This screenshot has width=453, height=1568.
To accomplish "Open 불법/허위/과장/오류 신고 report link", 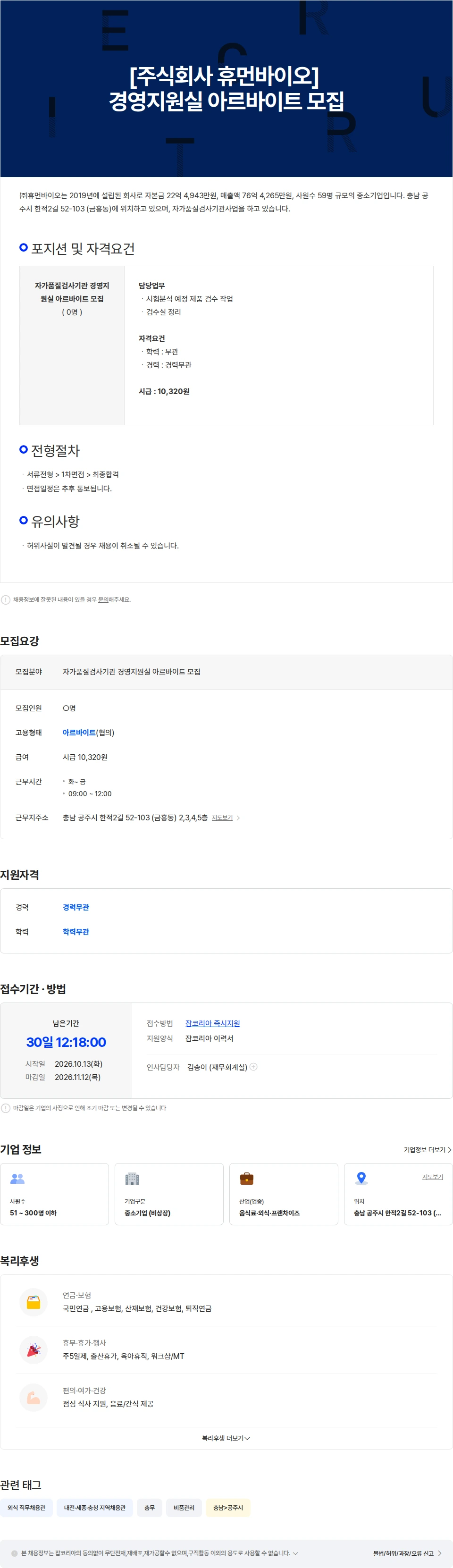I will pyautogui.click(x=407, y=1553).
